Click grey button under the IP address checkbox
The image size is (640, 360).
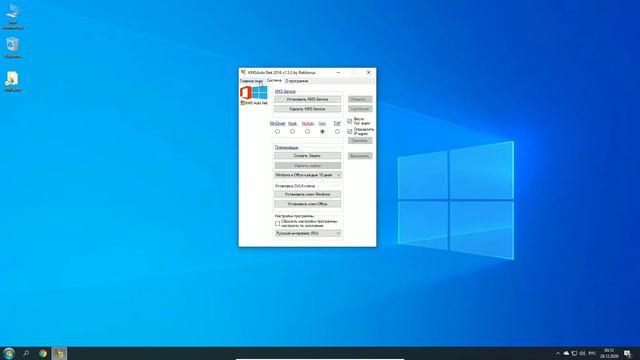[360, 140]
